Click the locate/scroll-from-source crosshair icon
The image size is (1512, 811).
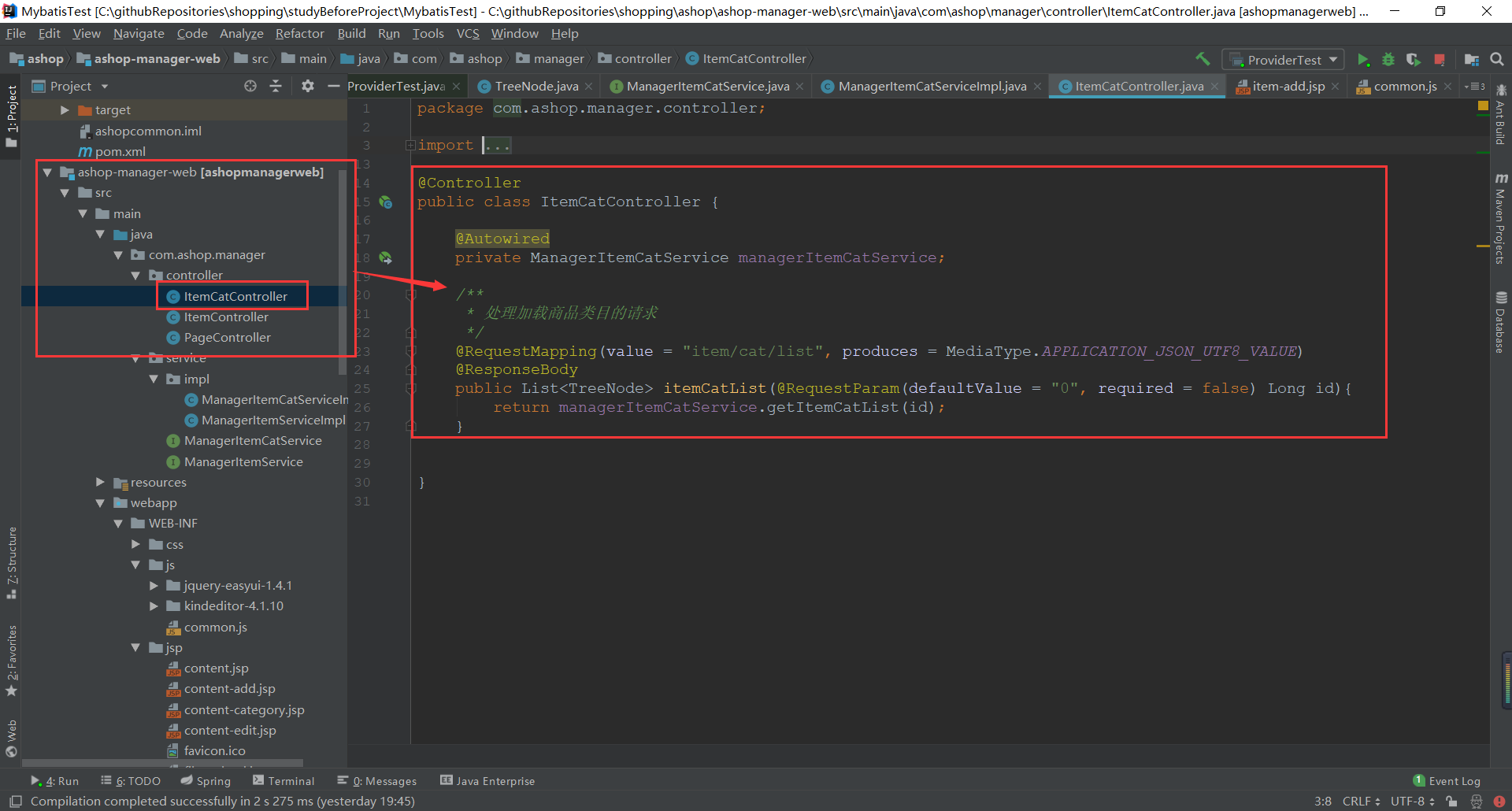click(x=250, y=86)
